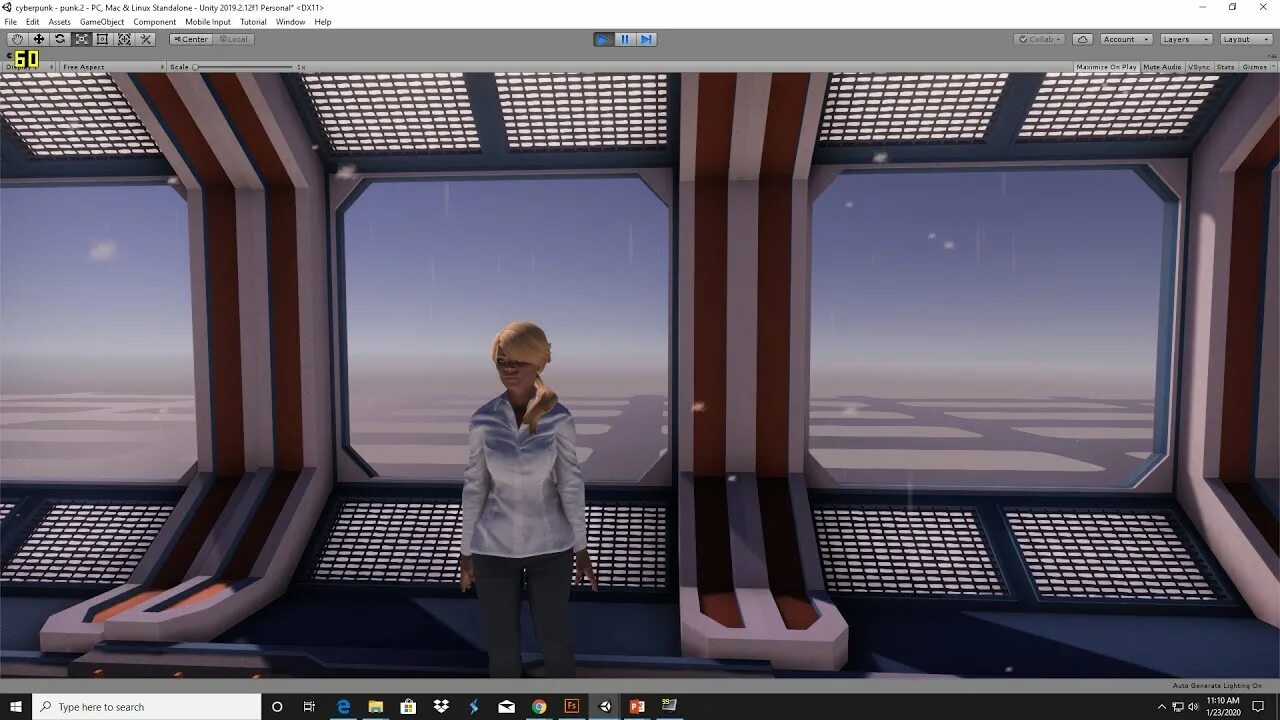Screen dimensions: 1280x720
Task: Open Unity cloud Services button
Action: 1083,39
